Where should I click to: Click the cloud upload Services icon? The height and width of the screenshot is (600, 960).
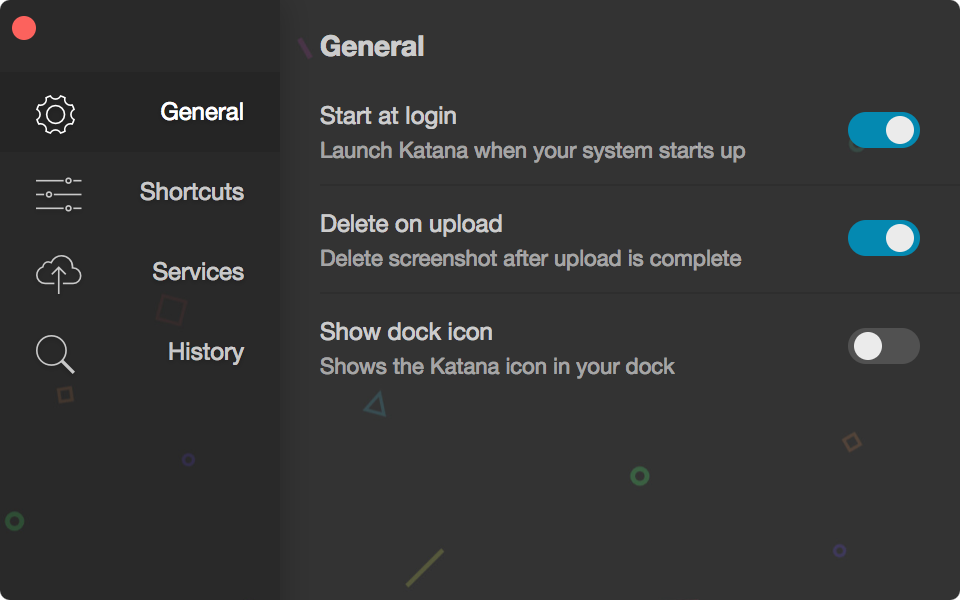coord(58,273)
